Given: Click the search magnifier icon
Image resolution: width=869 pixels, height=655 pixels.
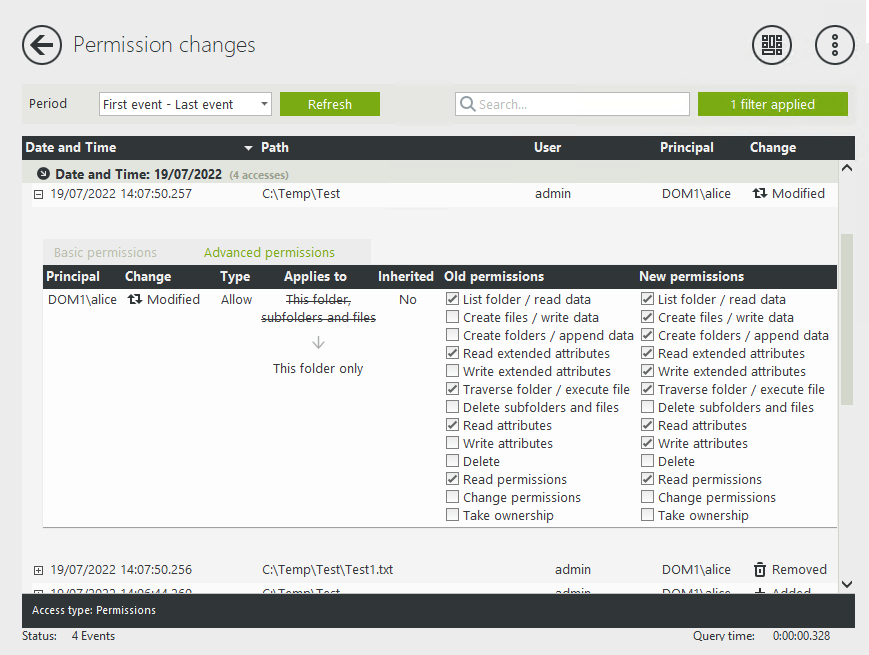Looking at the screenshot, I should click(x=467, y=104).
